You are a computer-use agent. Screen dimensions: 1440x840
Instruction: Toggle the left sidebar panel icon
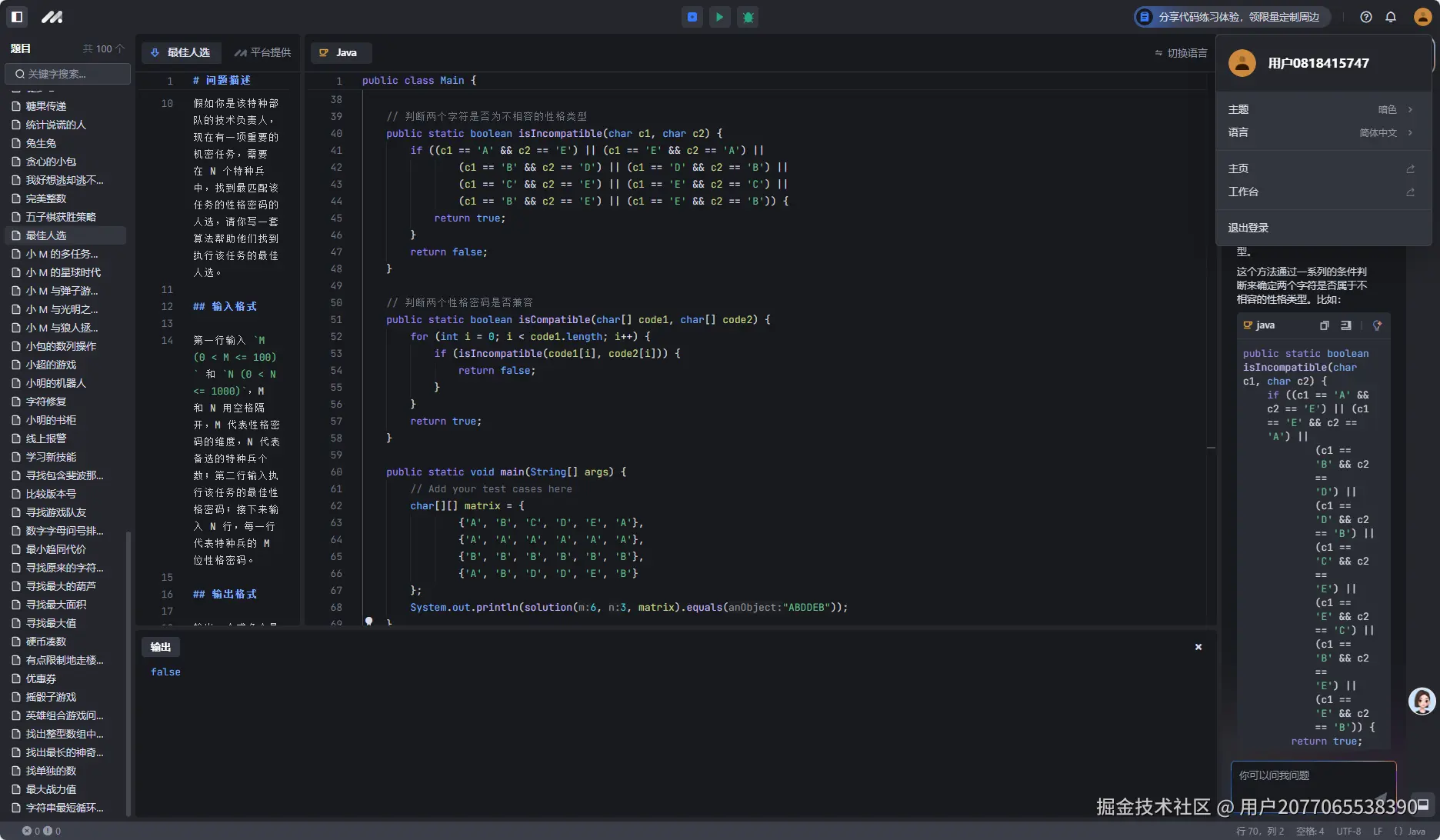pos(17,16)
